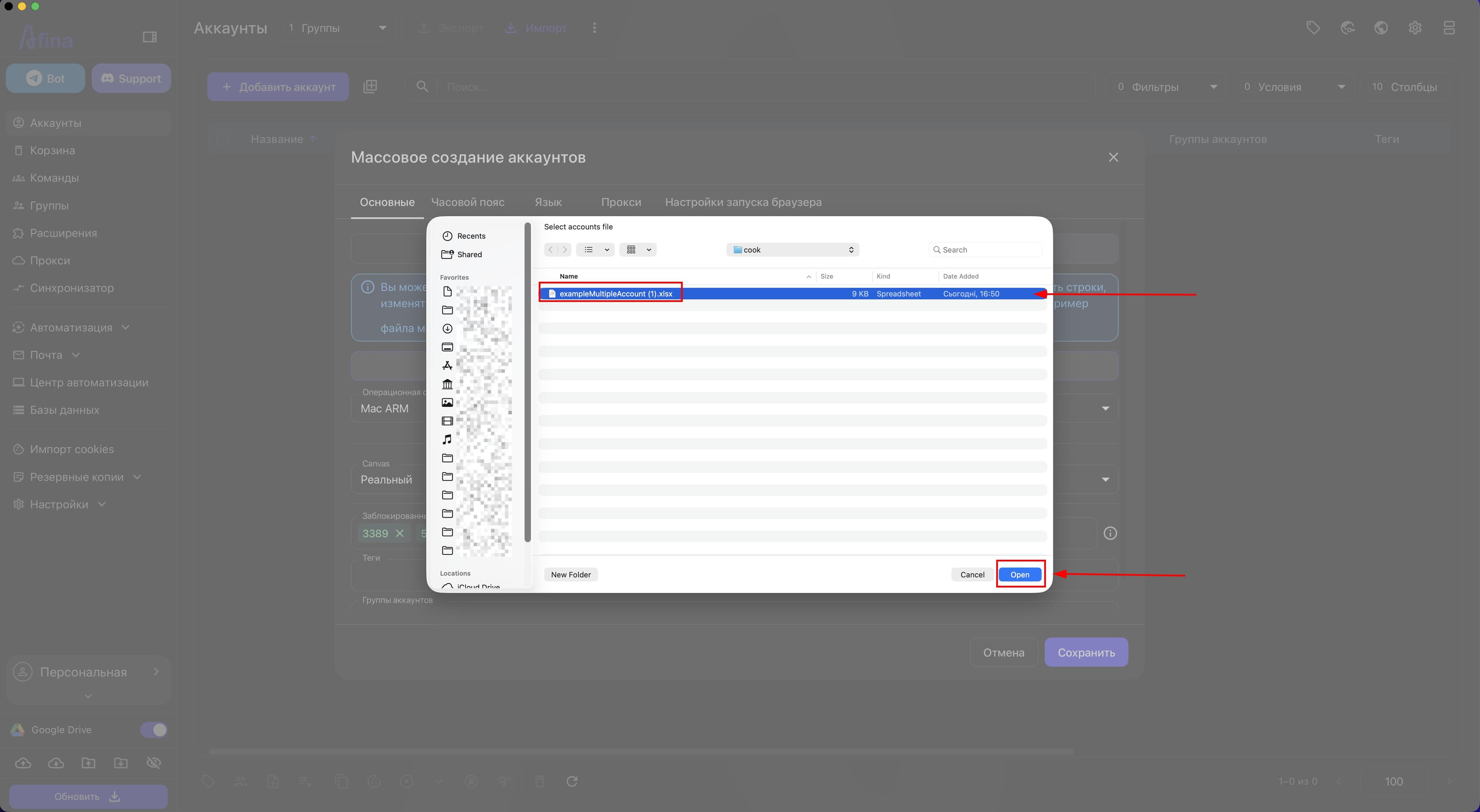Select the exampleMultipleAccount (1).xlsx file
1480x812 pixels.
coord(792,294)
